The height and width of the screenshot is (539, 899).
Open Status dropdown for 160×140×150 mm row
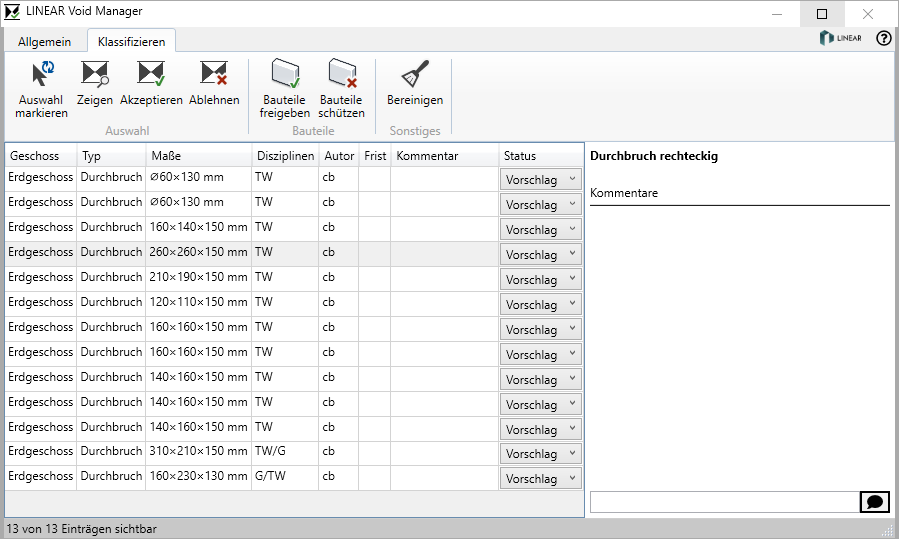pyautogui.click(x=541, y=229)
